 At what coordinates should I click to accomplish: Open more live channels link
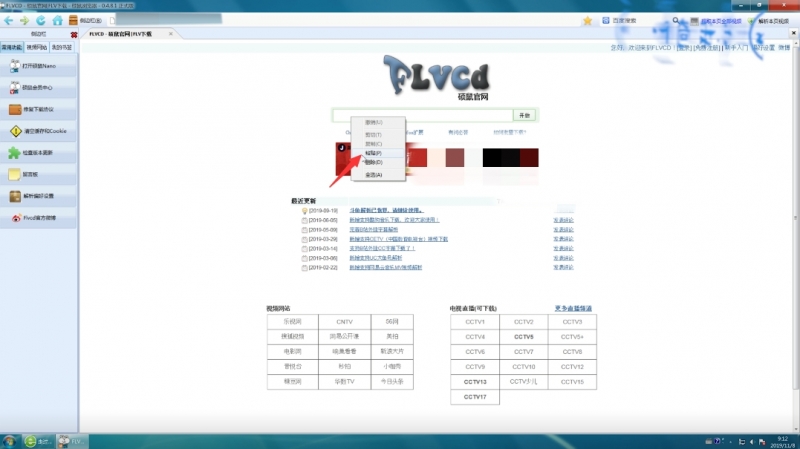click(x=573, y=309)
